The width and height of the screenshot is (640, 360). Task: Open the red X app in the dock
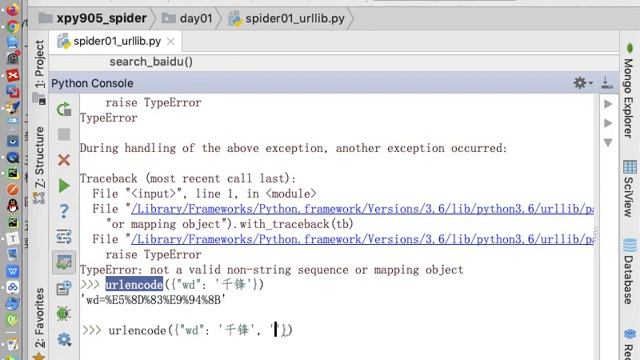point(13,76)
